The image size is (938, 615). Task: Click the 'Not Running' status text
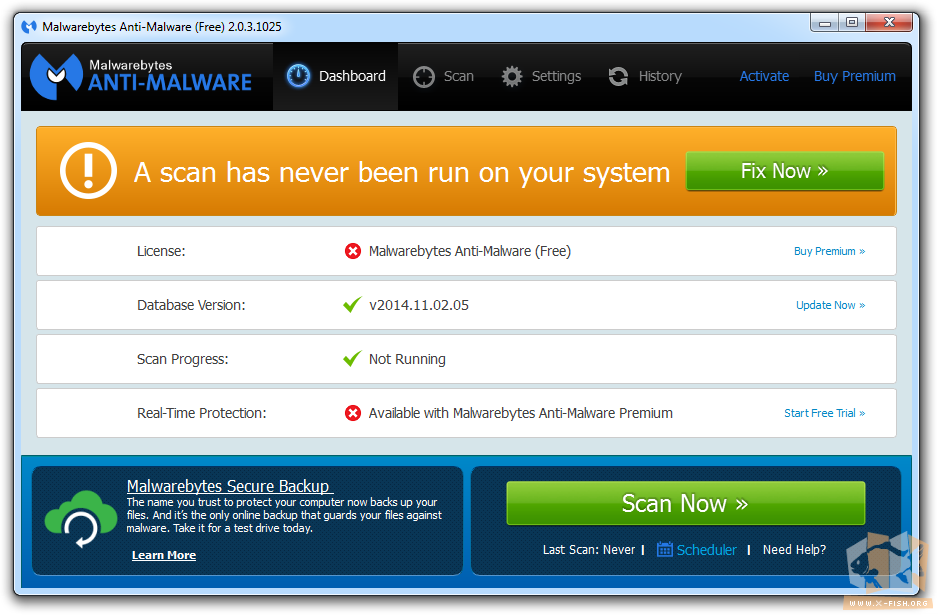click(x=407, y=359)
